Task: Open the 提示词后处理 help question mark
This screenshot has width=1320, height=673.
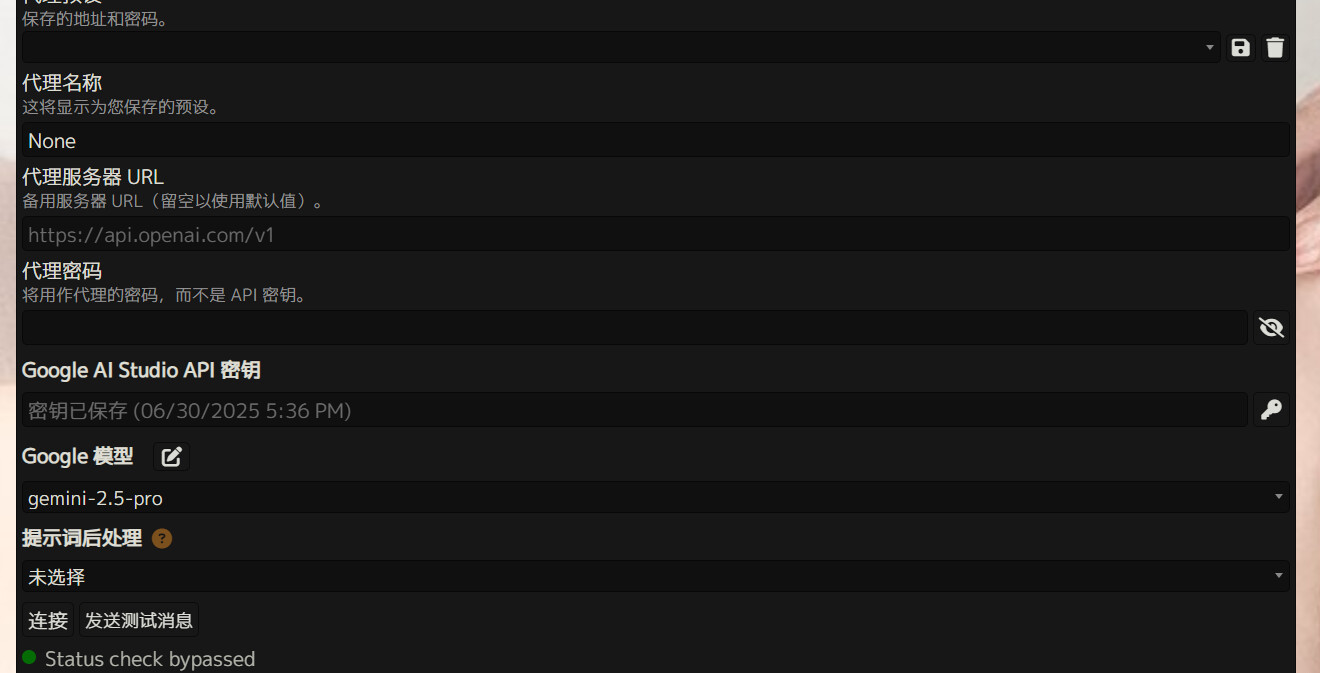Action: coord(162,539)
